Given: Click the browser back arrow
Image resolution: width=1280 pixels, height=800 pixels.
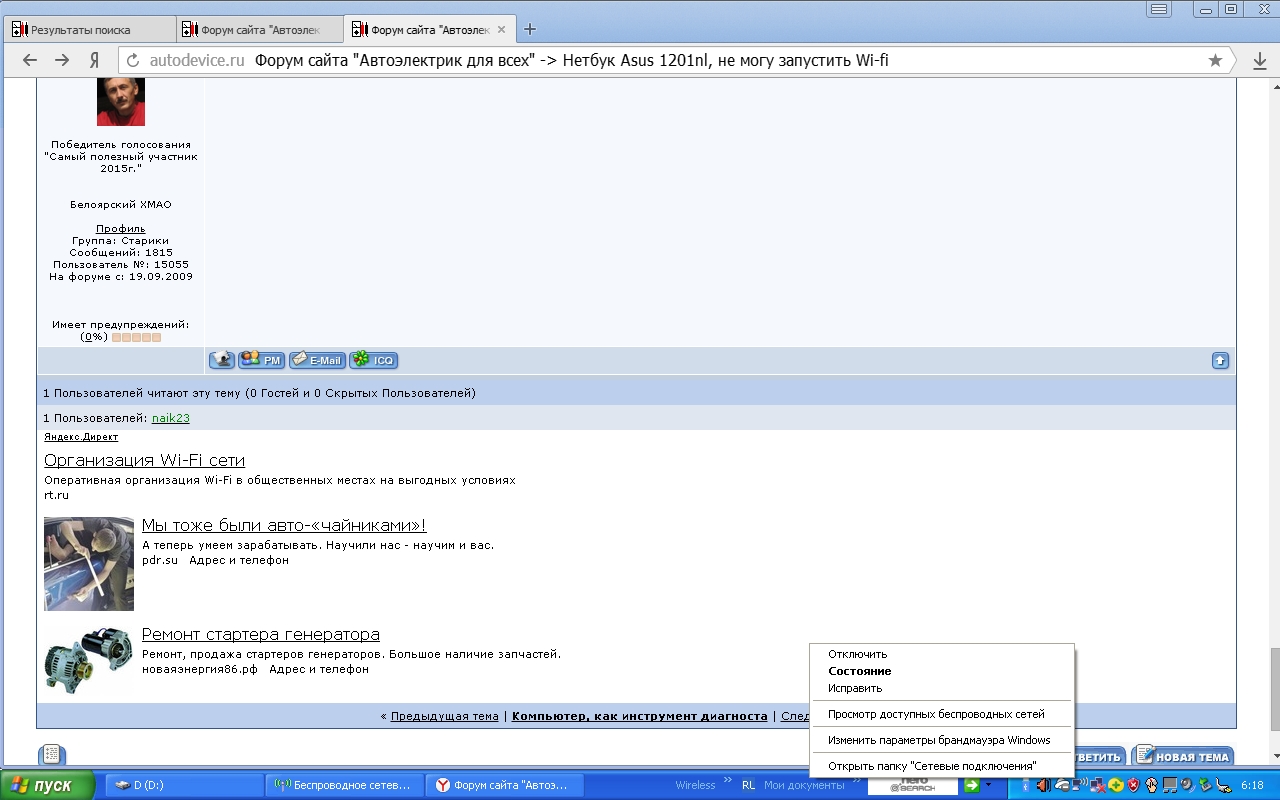Looking at the screenshot, I should (30, 61).
